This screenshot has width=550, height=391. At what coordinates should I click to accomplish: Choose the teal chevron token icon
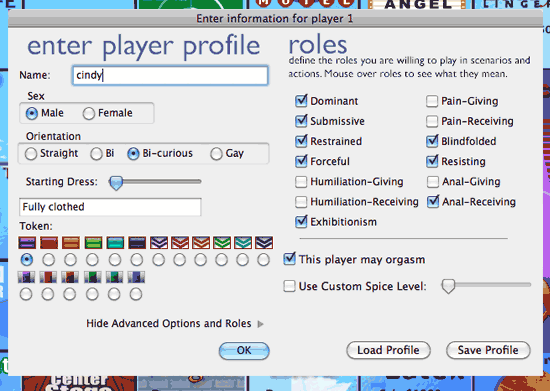coord(243,243)
